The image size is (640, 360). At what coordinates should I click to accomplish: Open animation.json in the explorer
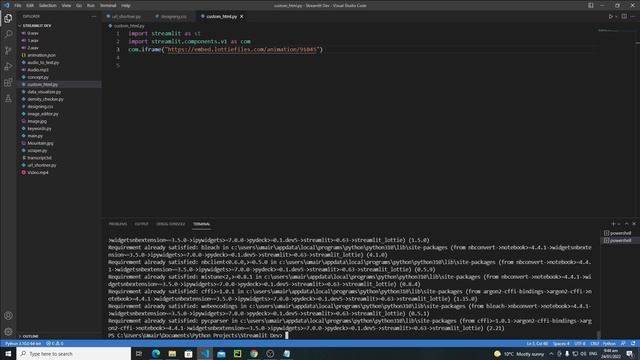coord(42,55)
